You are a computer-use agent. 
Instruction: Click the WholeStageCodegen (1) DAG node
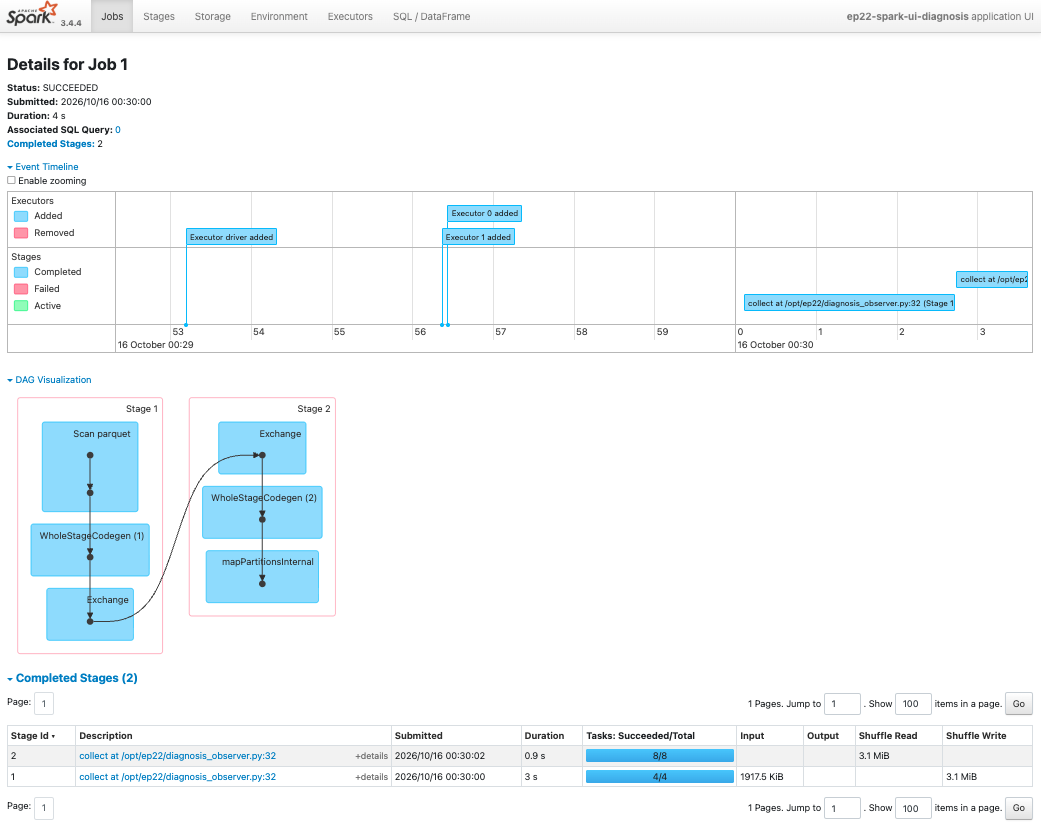[90, 550]
